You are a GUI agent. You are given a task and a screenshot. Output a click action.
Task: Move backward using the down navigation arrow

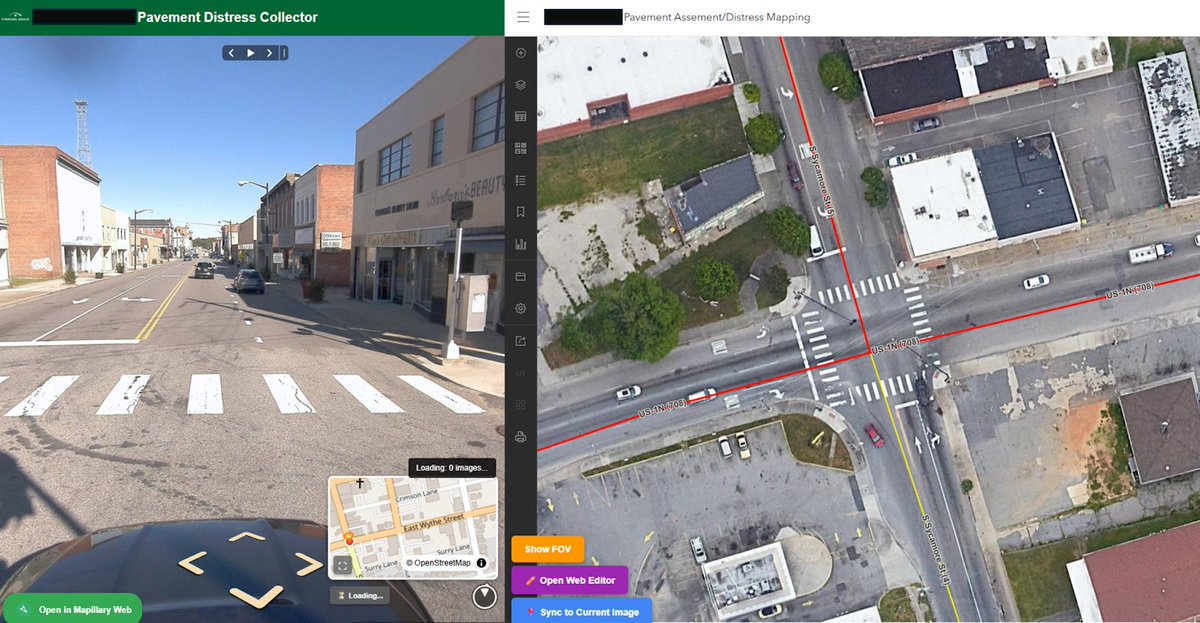point(257,597)
